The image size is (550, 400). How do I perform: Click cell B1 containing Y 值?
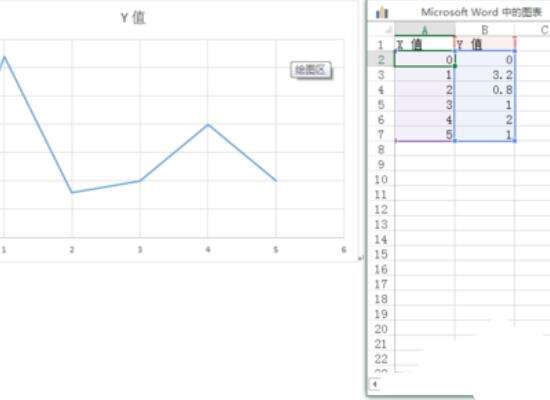(485, 44)
